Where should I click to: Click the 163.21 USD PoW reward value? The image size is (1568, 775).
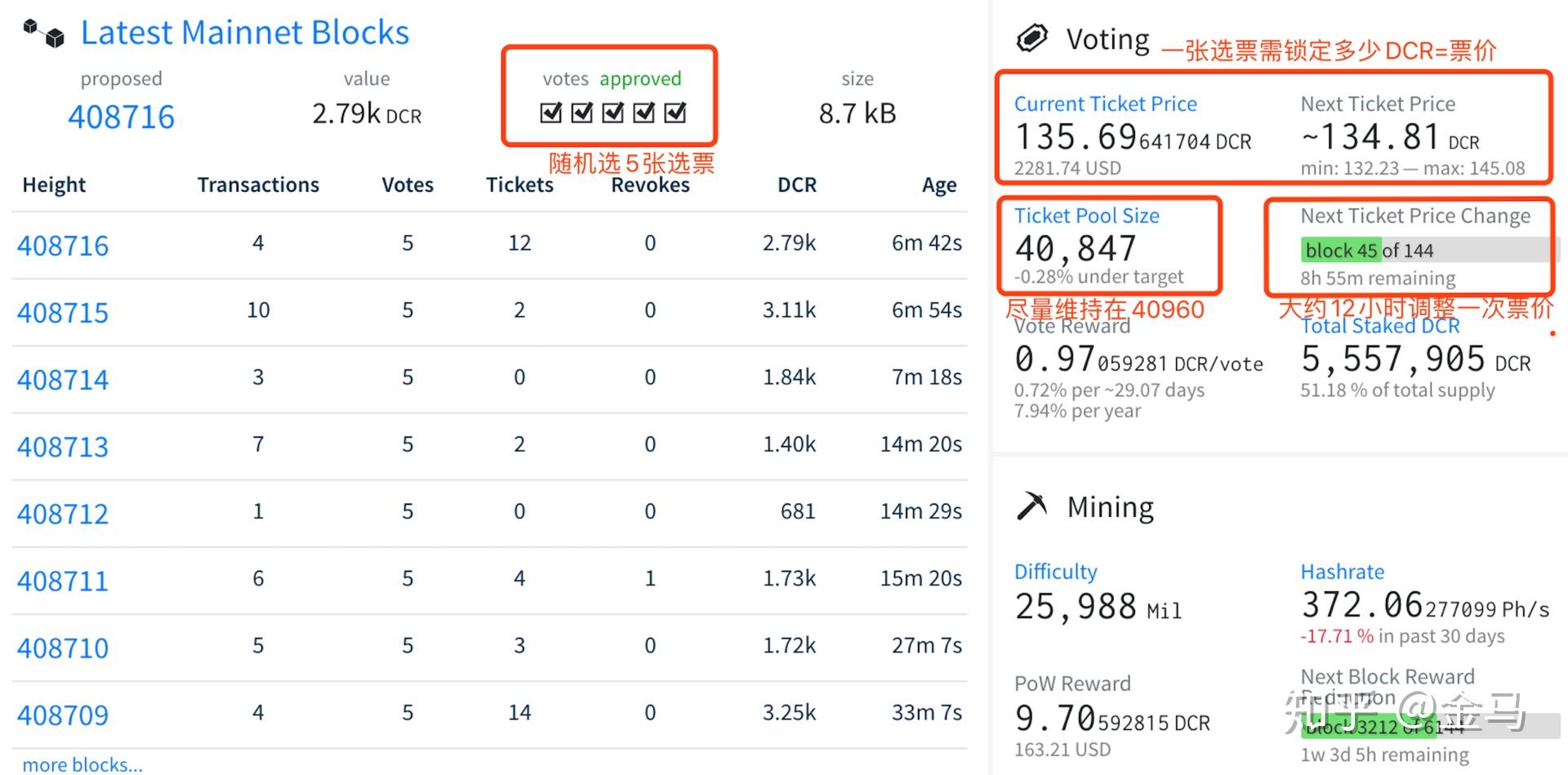click(x=1062, y=750)
